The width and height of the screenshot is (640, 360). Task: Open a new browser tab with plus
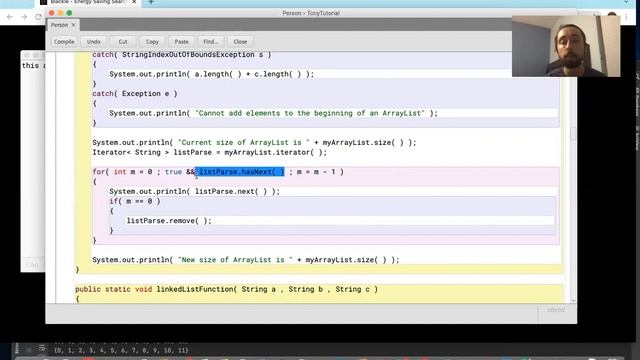tap(151, 2)
